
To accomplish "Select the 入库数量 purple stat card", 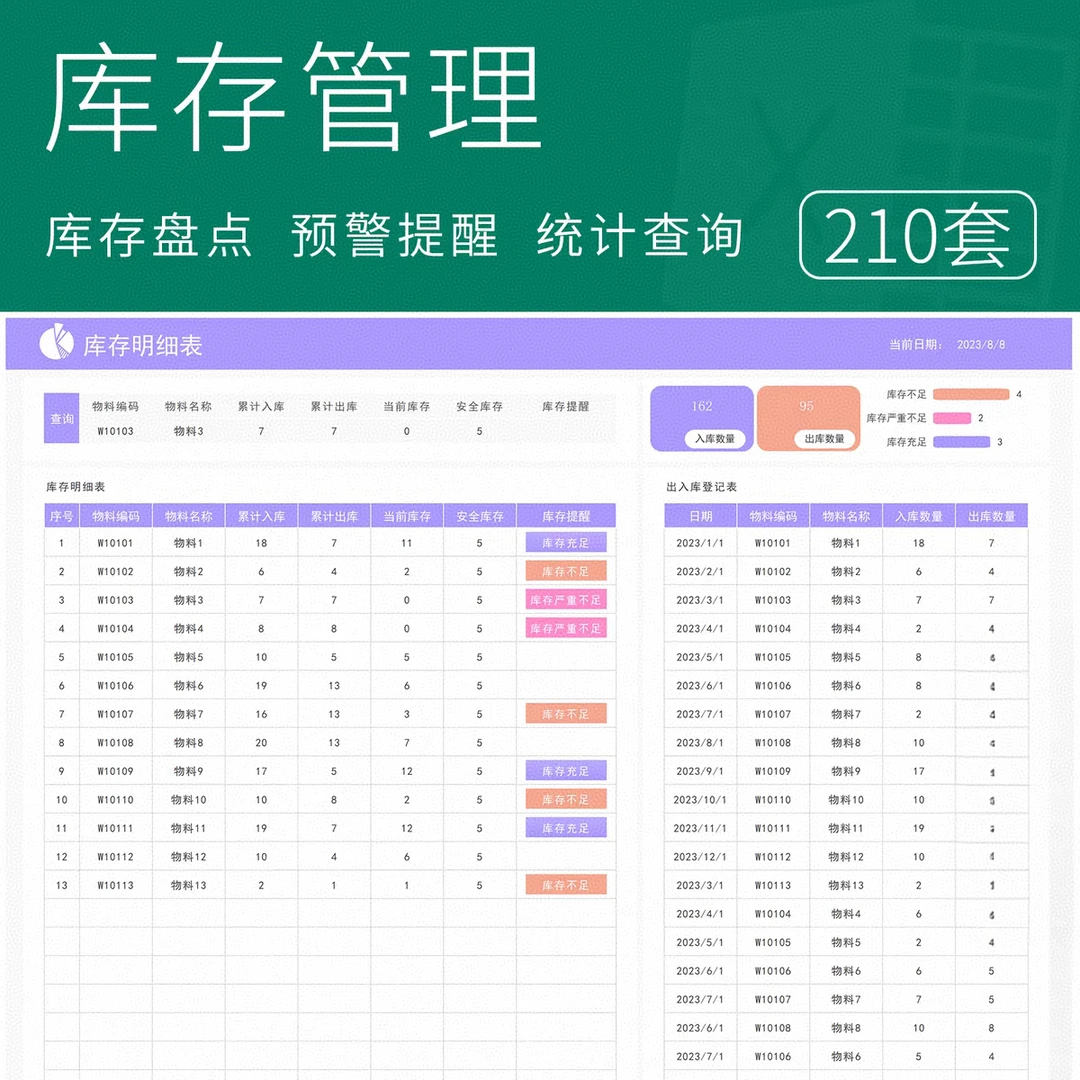I will click(702, 417).
